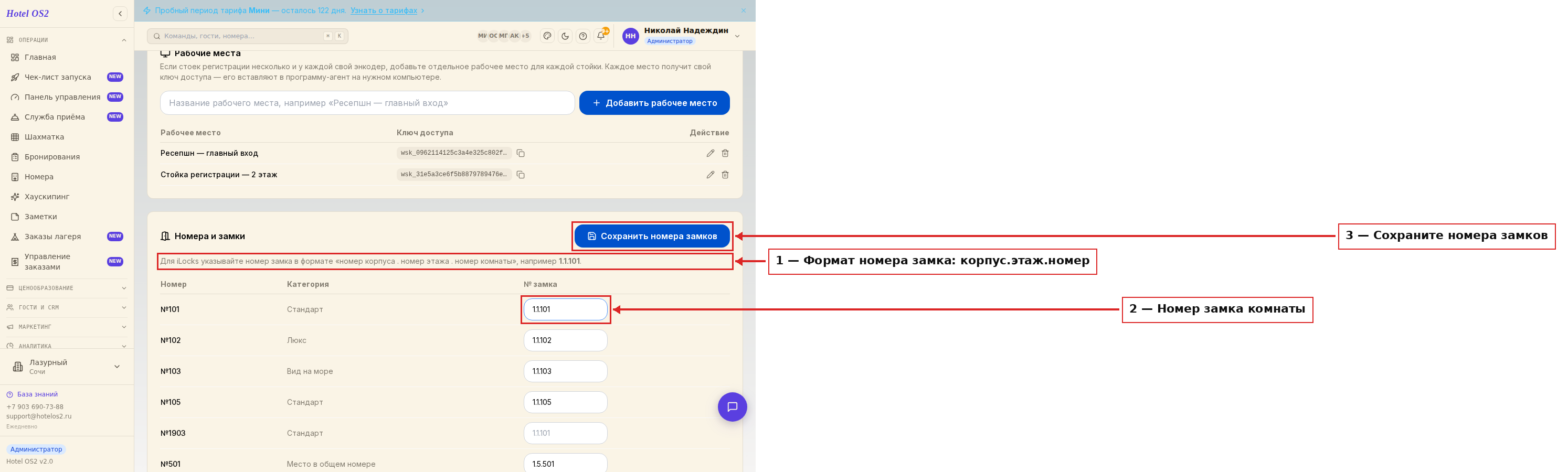Follow the Узнать о тарифах link
The height and width of the screenshot is (472, 1568).
point(384,10)
